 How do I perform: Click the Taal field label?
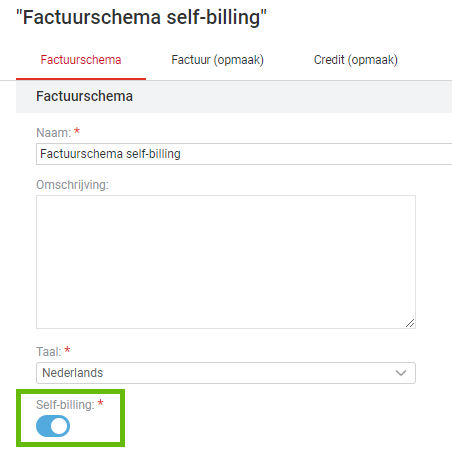49,352
